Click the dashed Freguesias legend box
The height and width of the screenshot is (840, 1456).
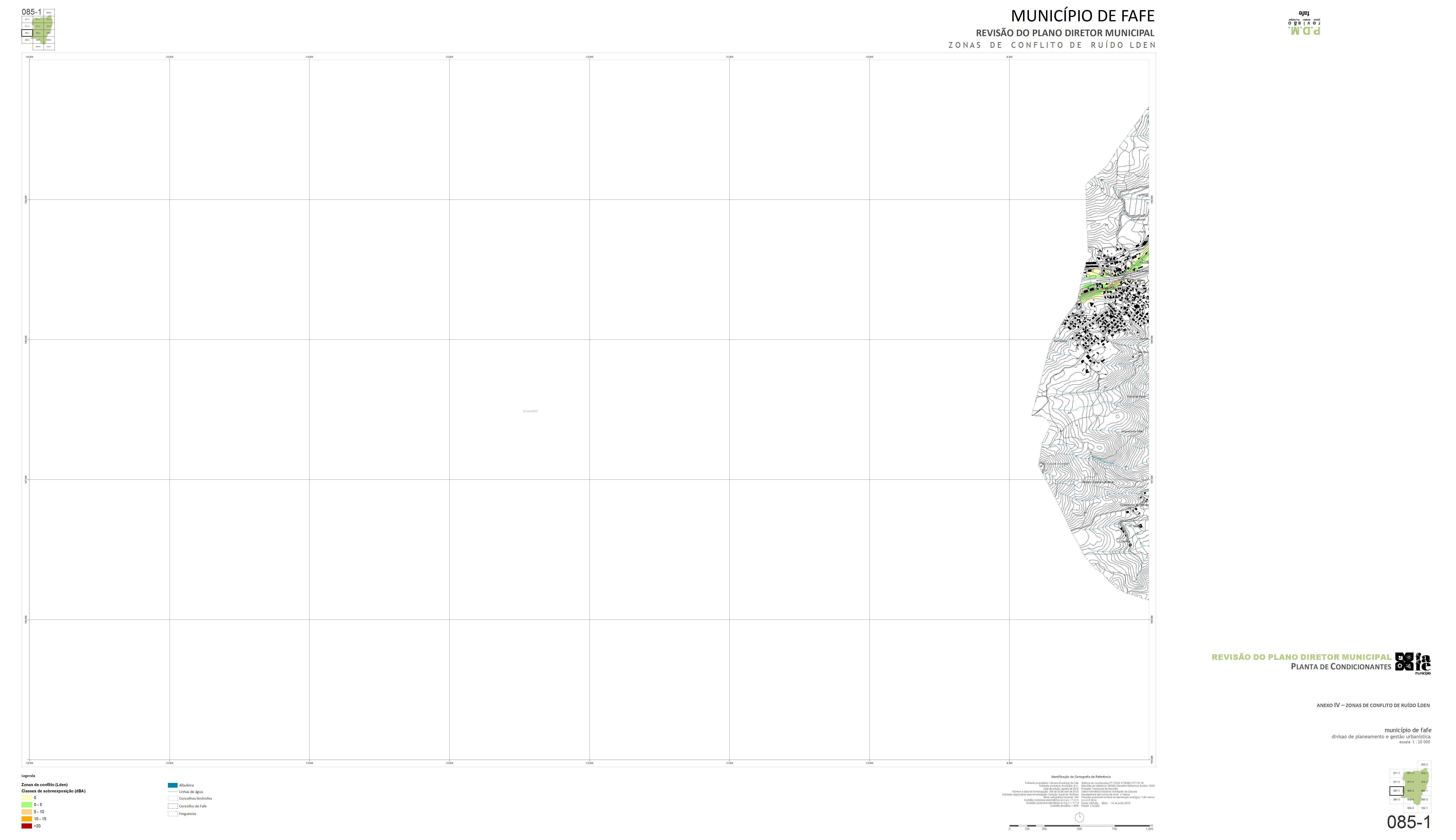pyautogui.click(x=172, y=814)
